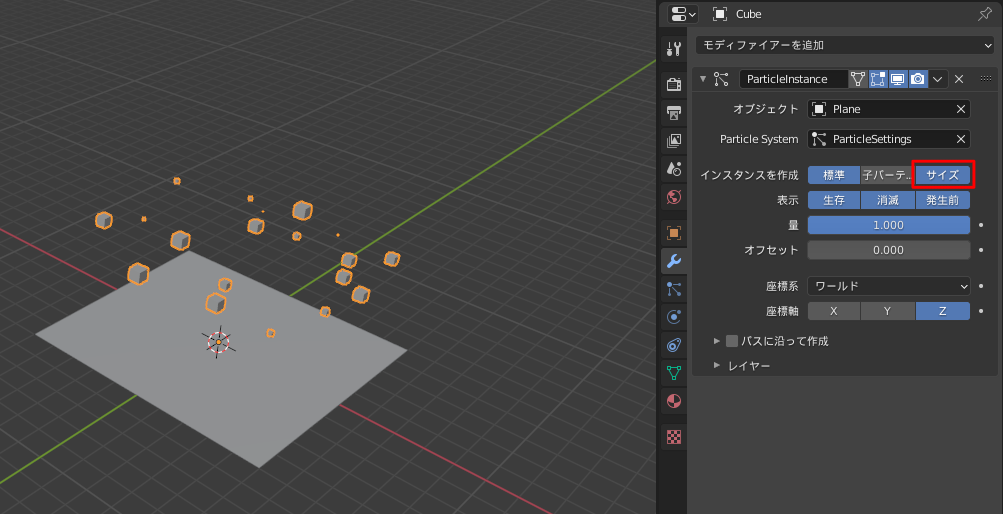Click the ParticleInstance modifier type icon
The image size is (1003, 514).
[721, 79]
